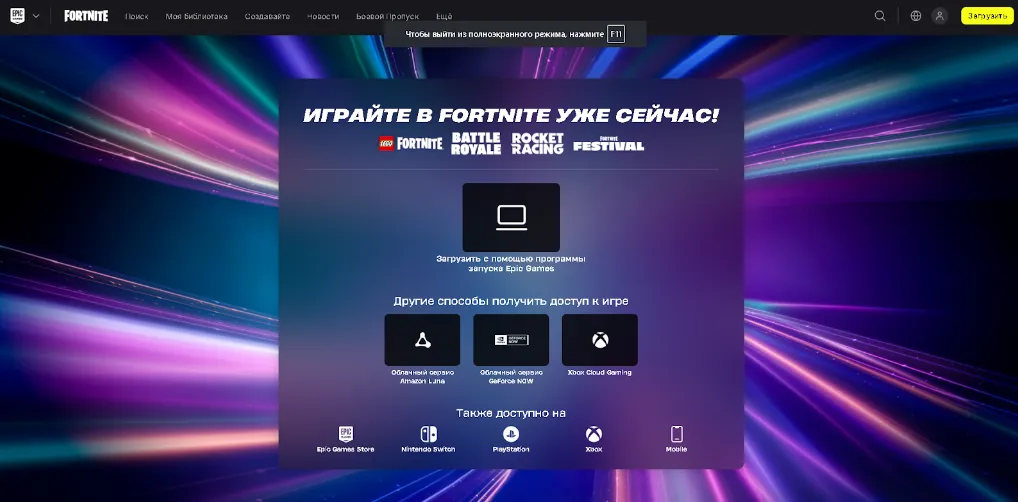Click Облачный сервис GeForce NOW label

point(511,377)
